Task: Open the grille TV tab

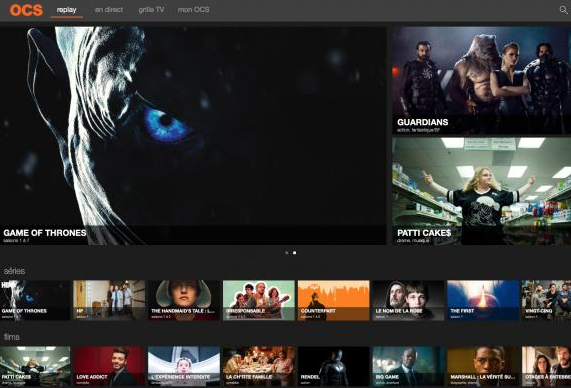Action: click(151, 10)
